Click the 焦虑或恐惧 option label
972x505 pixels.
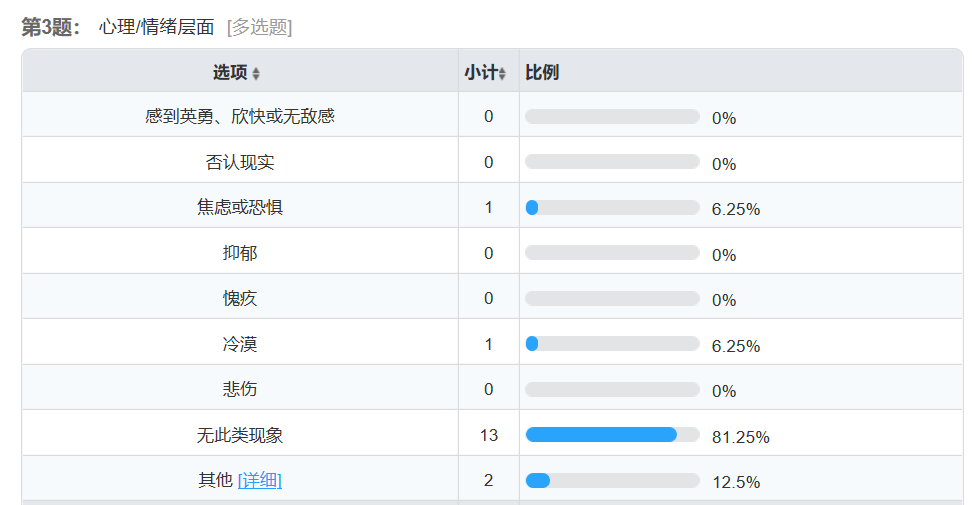pos(240,208)
